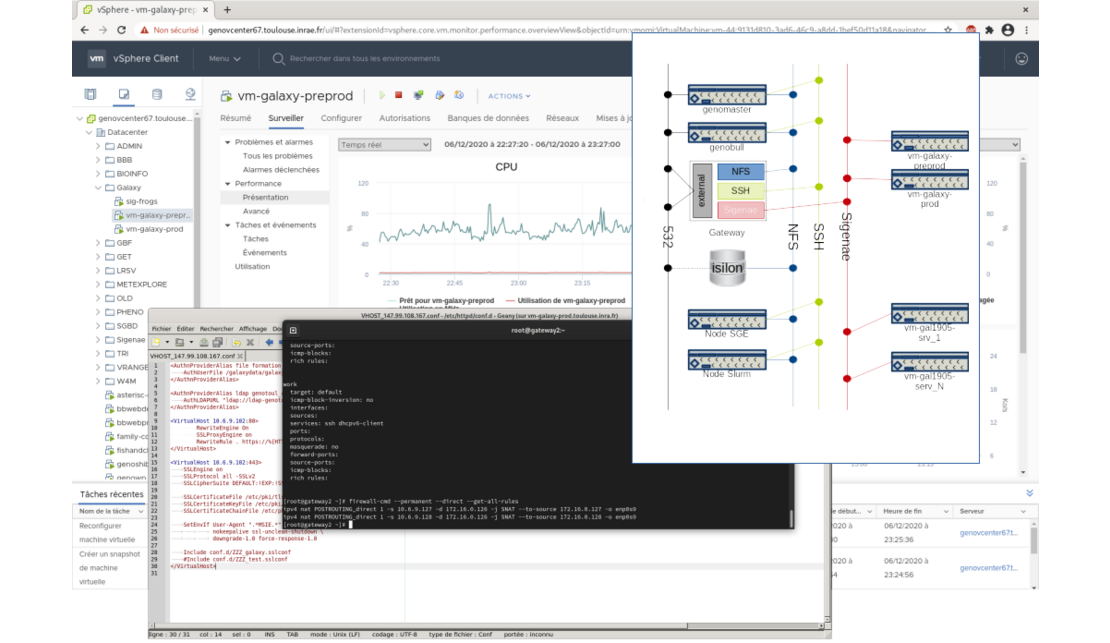Switch to the Résumé tab

tap(236, 118)
